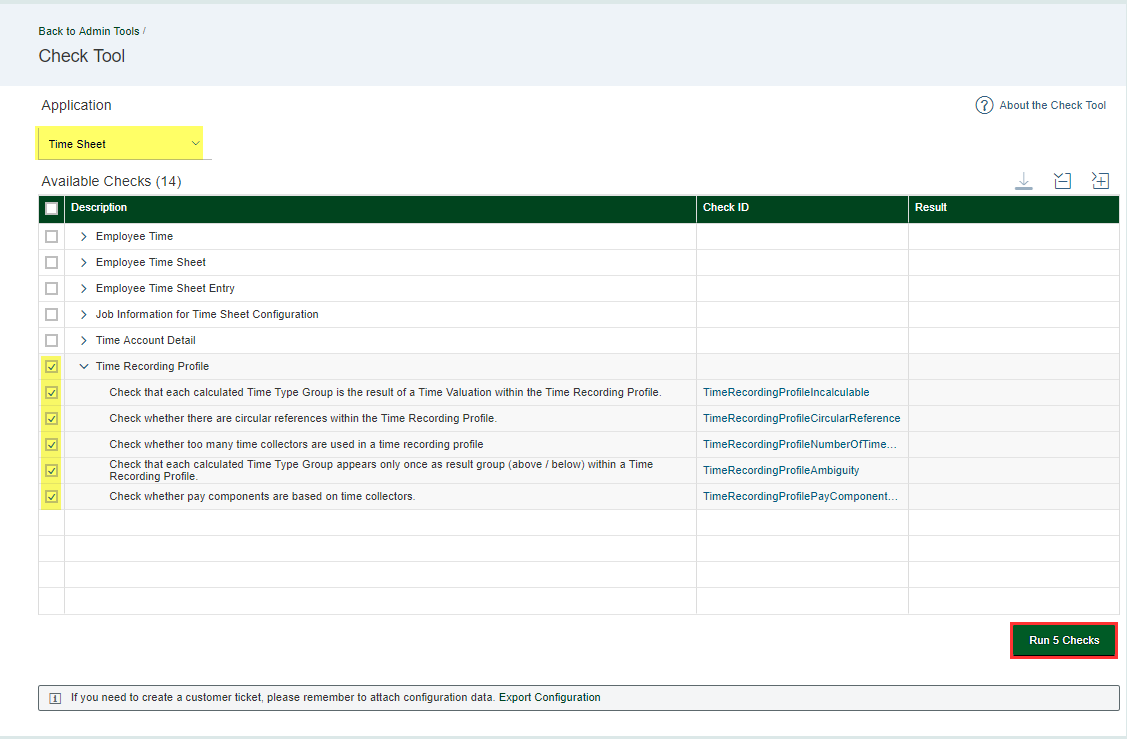Check the Employee Time Sheet Entry checkbox
This screenshot has width=1127, height=739.
click(52, 288)
